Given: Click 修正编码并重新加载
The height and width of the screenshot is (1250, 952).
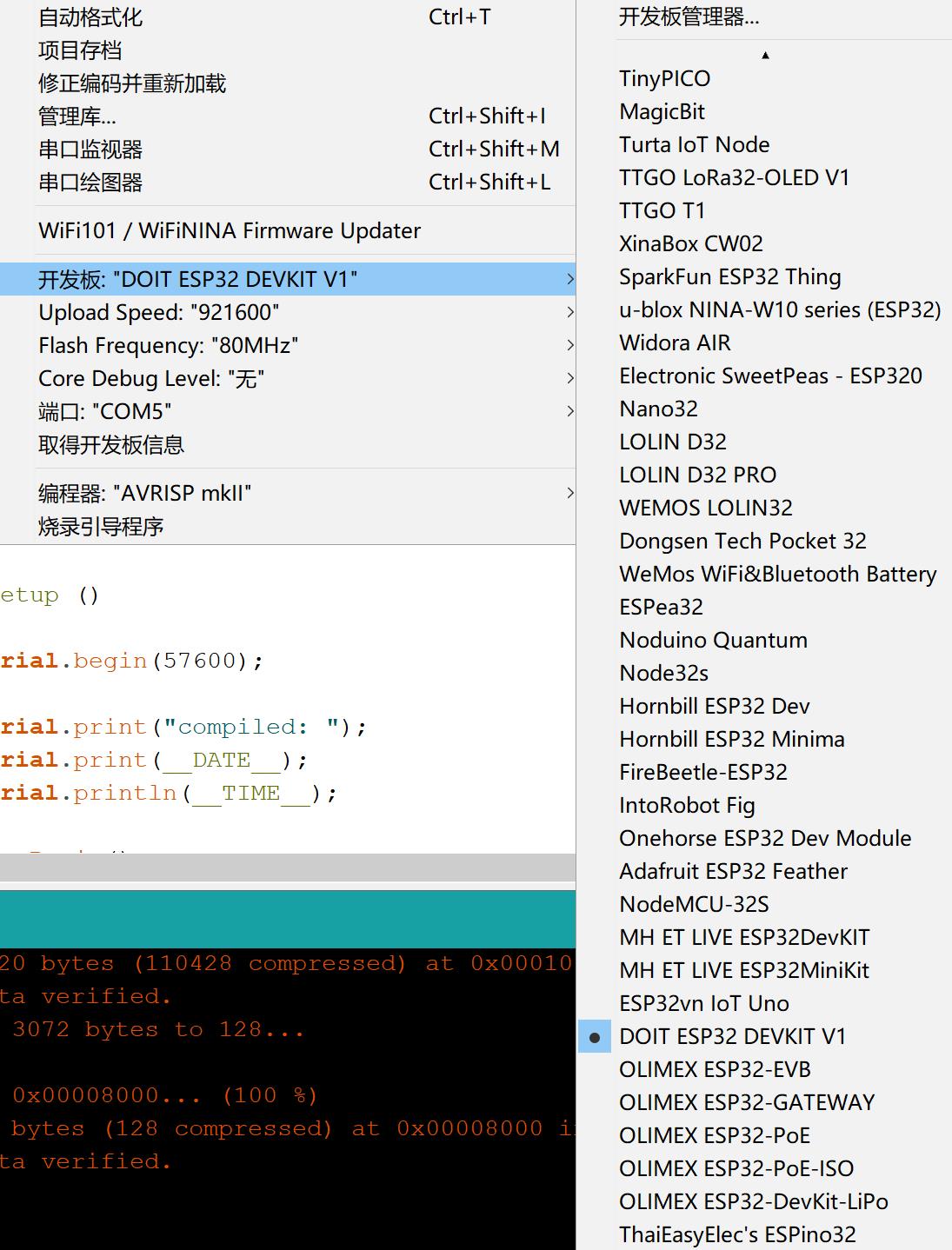Looking at the screenshot, I should click(130, 84).
